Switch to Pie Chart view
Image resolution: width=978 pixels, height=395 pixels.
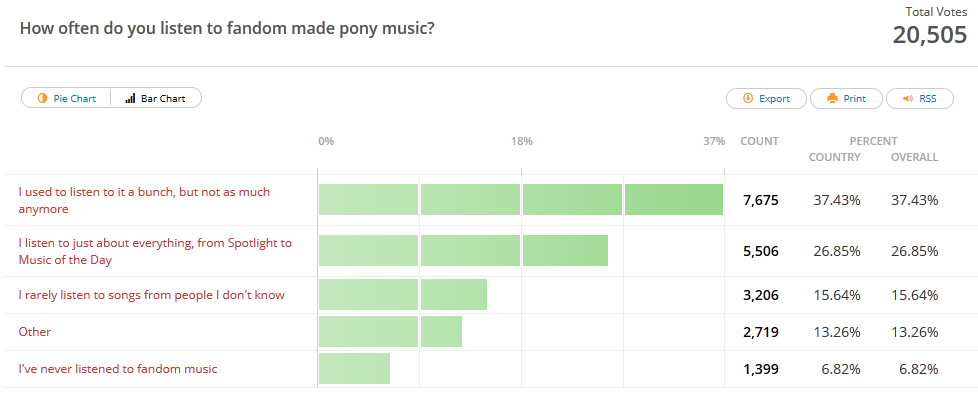(66, 98)
